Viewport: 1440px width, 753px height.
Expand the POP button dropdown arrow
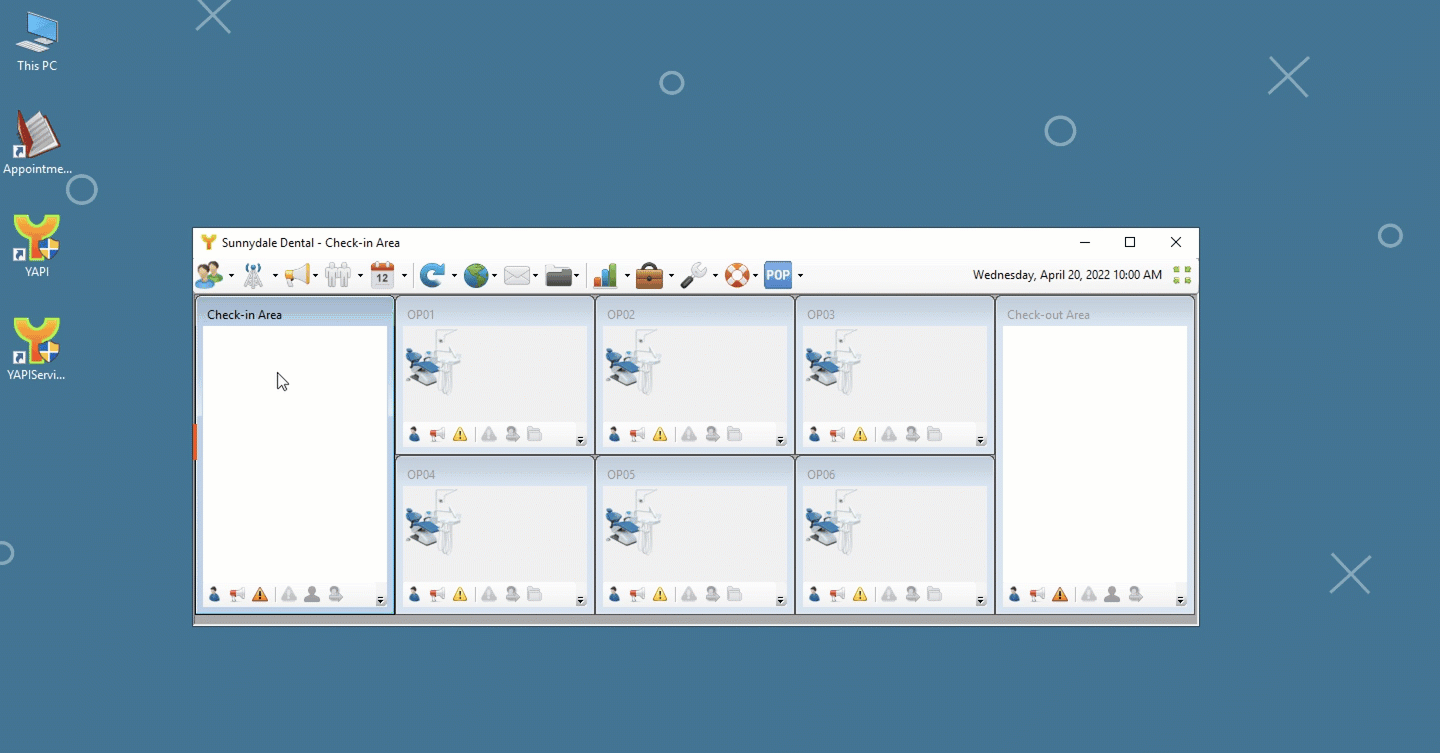(800, 276)
